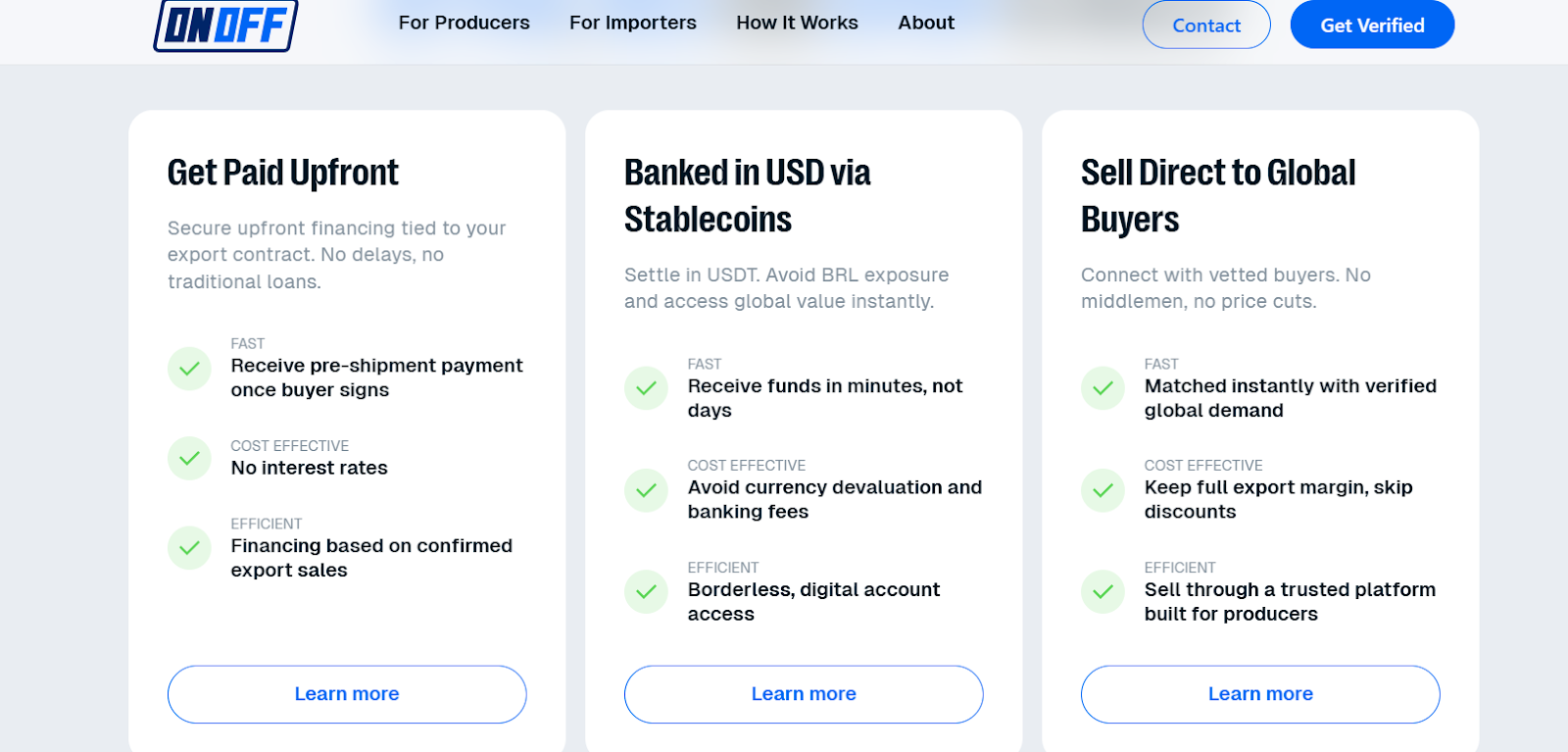The height and width of the screenshot is (752, 1568).
Task: Click the checkmark next to Avoid currency devaluation
Action: coord(646,490)
